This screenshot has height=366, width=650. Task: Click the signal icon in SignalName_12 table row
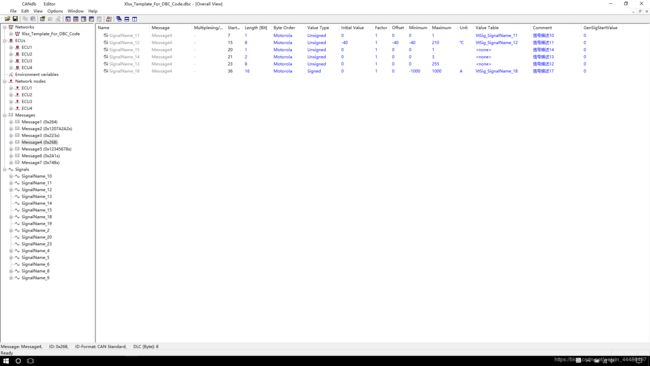click(x=106, y=42)
